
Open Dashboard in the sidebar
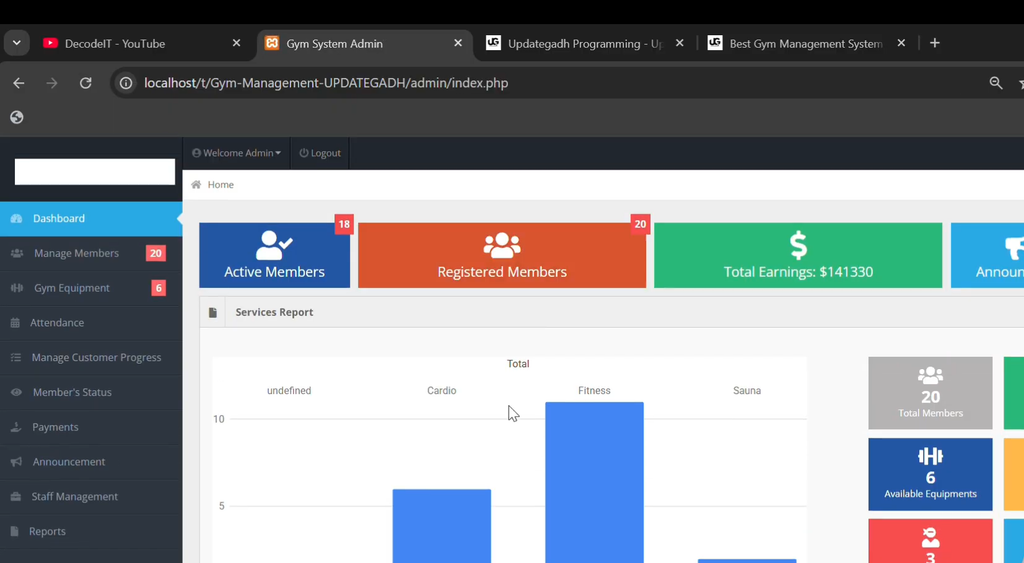tap(91, 218)
